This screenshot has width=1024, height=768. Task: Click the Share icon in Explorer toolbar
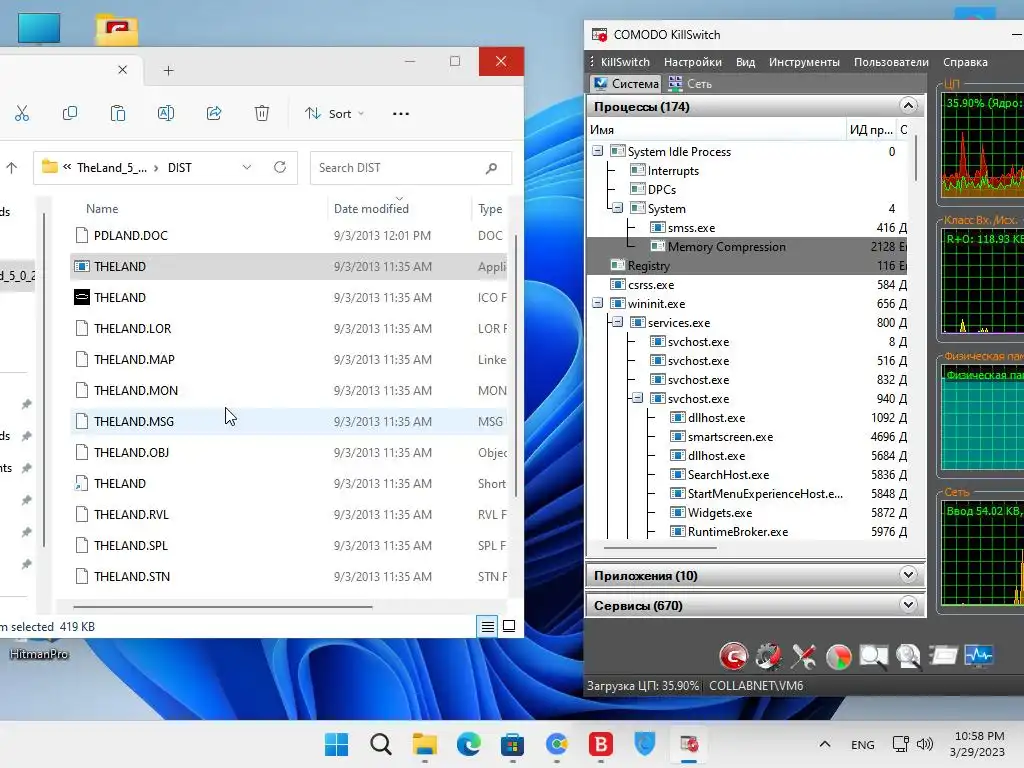[x=214, y=114]
